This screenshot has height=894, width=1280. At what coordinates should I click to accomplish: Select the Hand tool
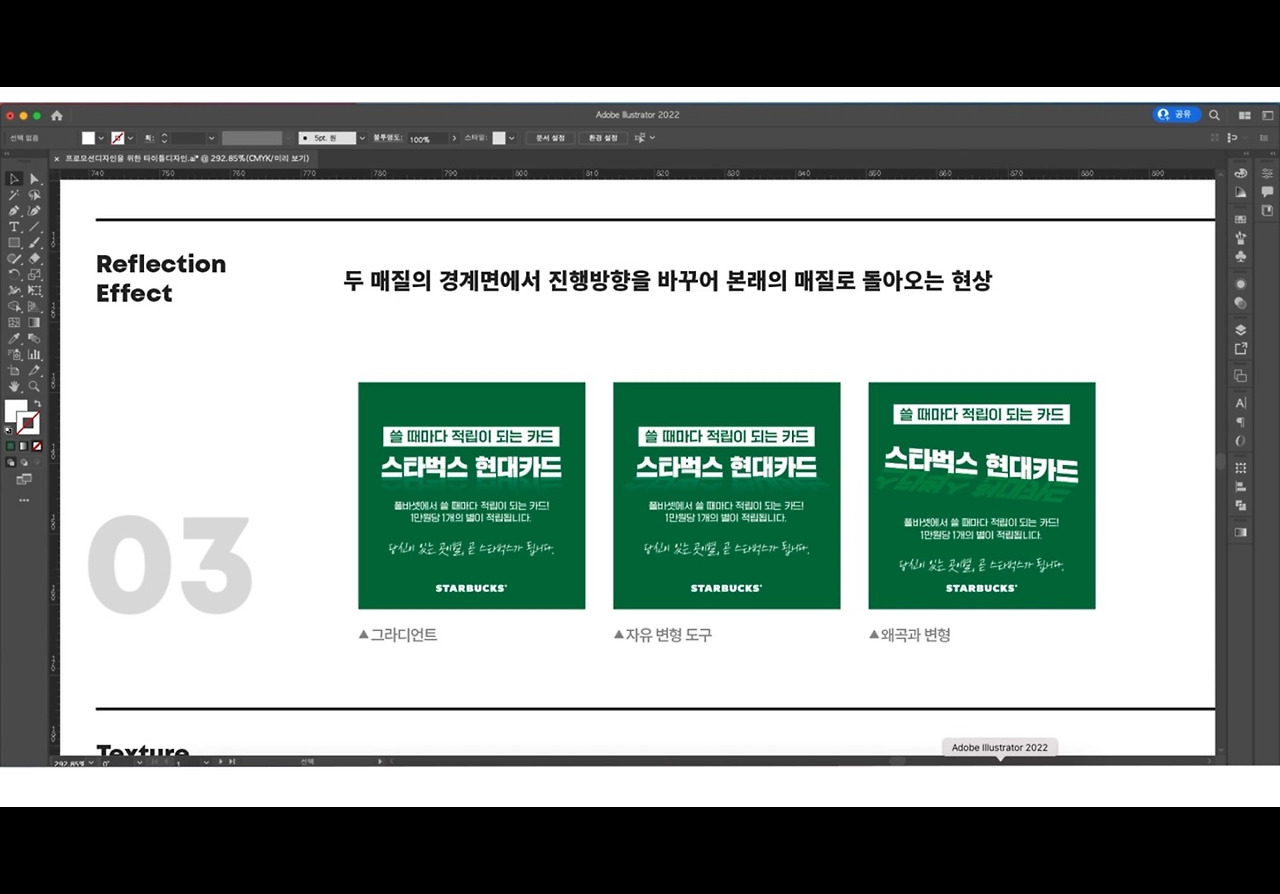pos(14,387)
